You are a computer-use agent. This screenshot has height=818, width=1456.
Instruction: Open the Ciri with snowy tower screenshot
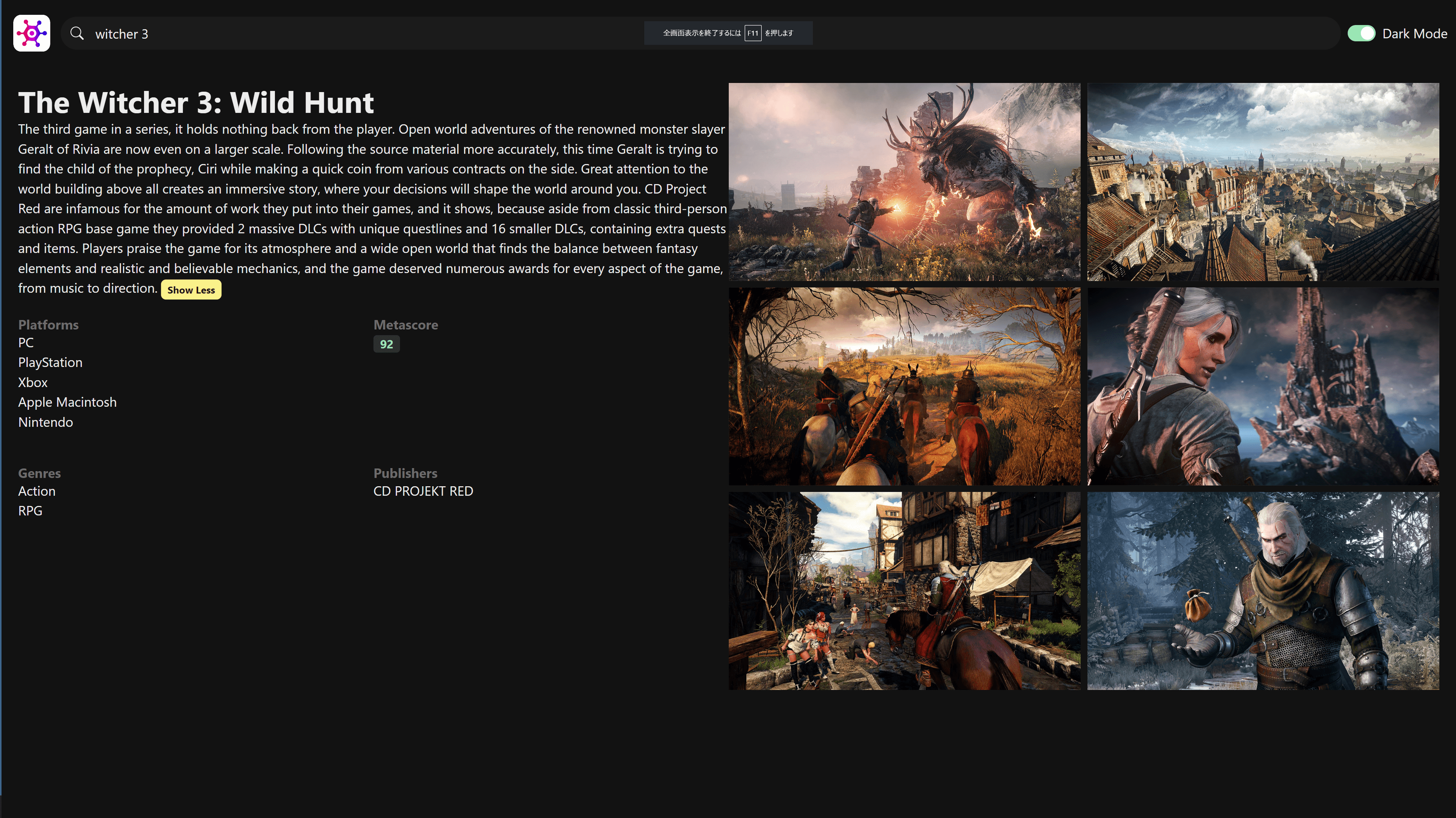[x=1263, y=386]
